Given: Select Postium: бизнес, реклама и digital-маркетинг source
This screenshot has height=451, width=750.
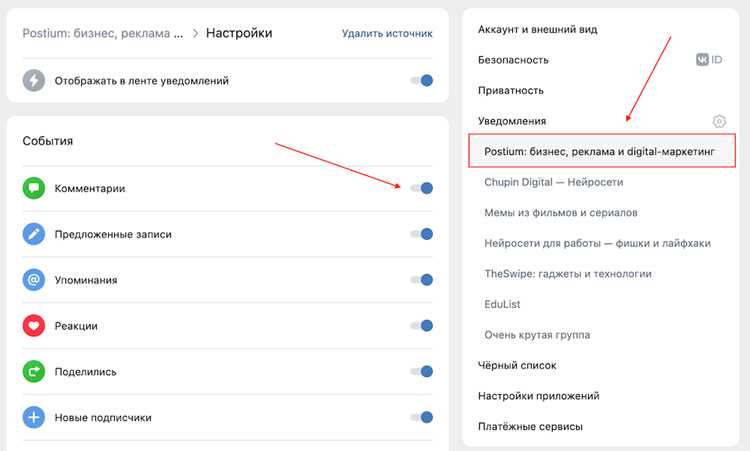Looking at the screenshot, I should point(602,151).
